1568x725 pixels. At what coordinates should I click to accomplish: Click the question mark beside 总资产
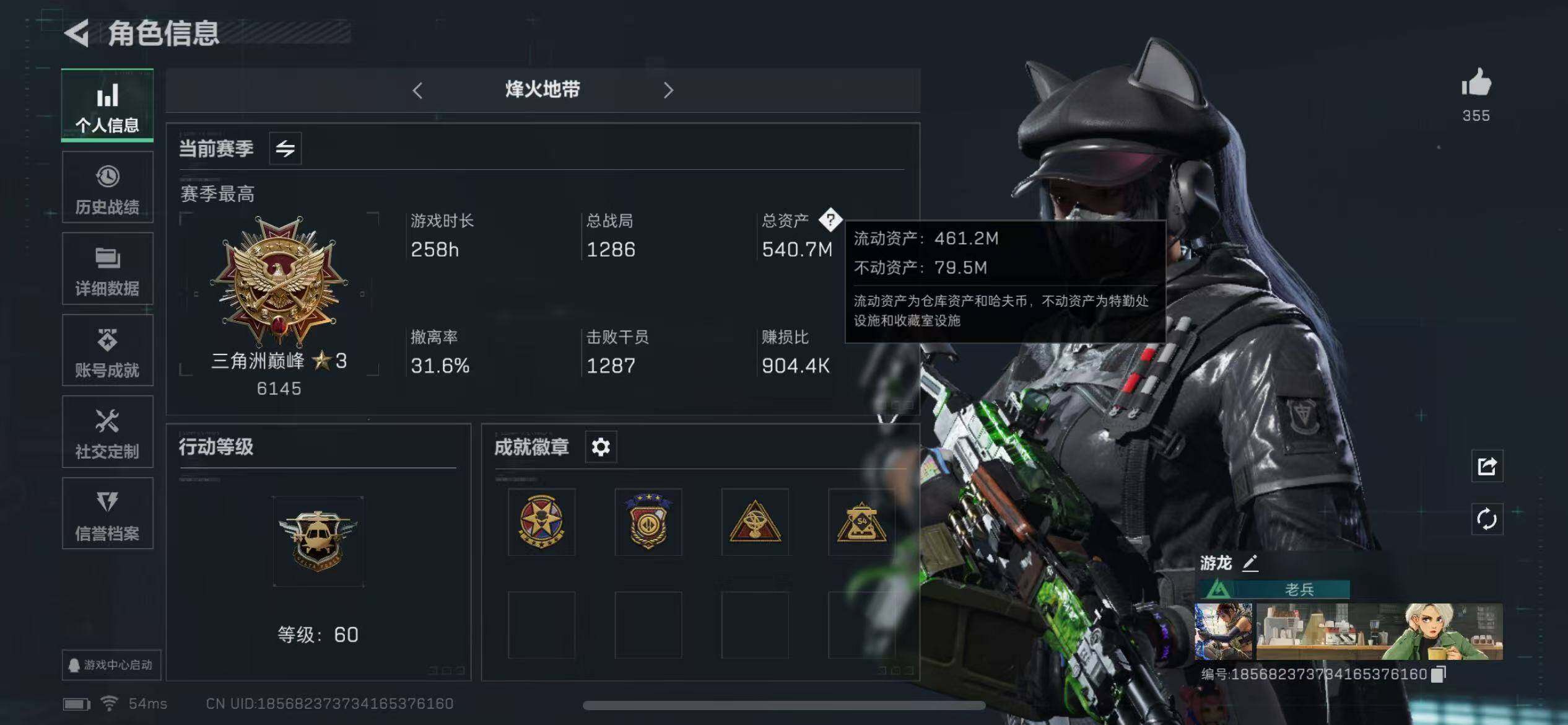pyautogui.click(x=830, y=219)
